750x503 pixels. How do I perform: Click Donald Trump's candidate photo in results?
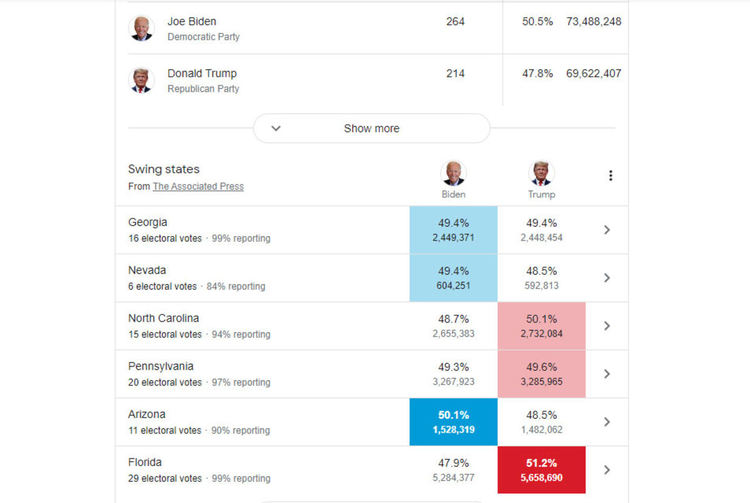click(x=142, y=80)
